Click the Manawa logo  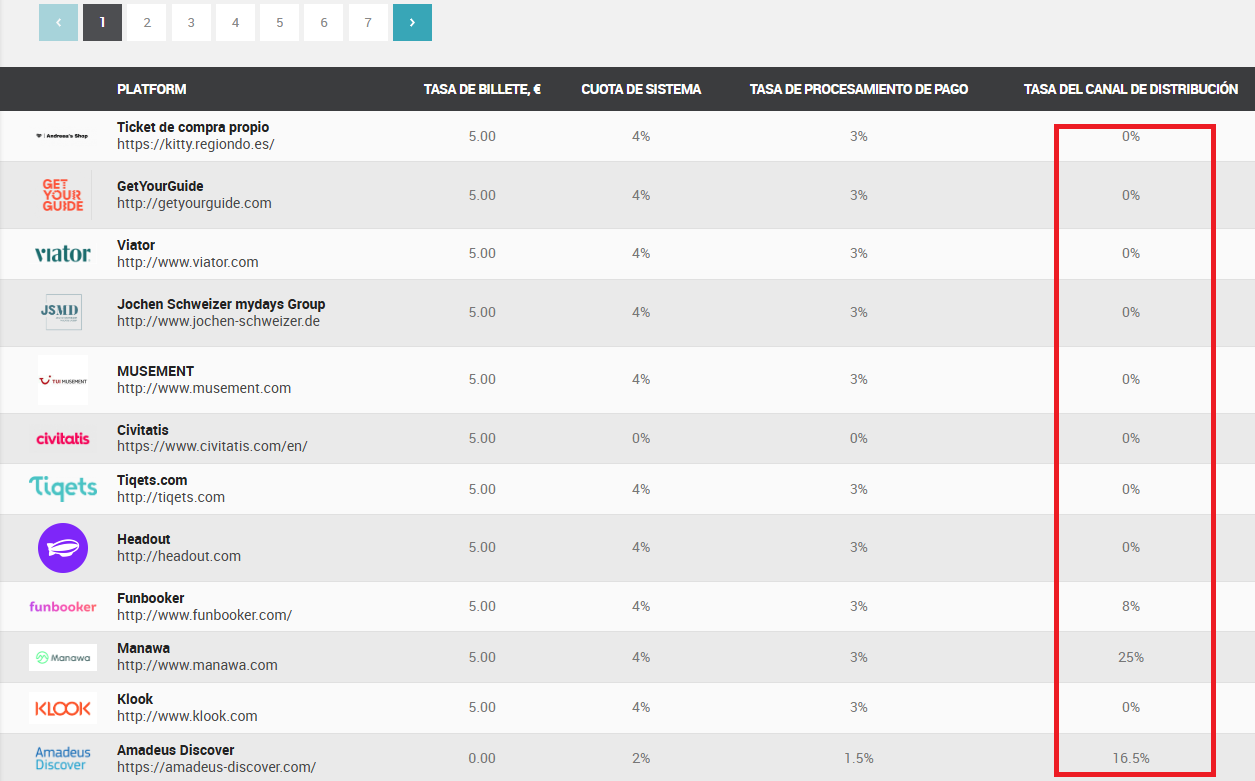tap(63, 657)
